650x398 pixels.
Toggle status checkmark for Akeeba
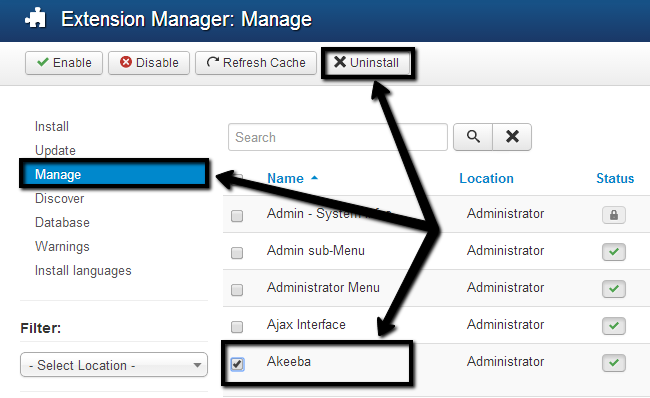tap(614, 363)
